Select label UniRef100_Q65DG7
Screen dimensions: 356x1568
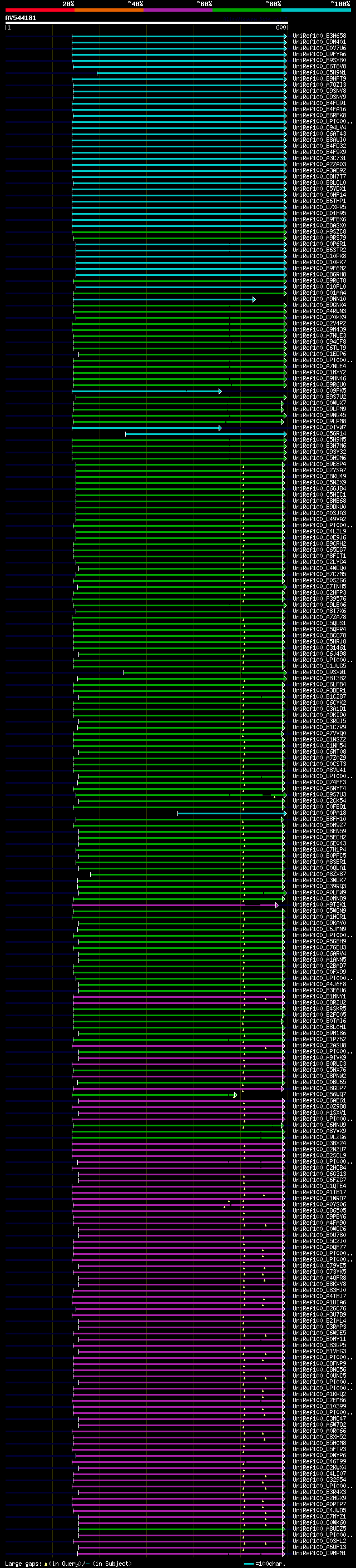coord(319,550)
